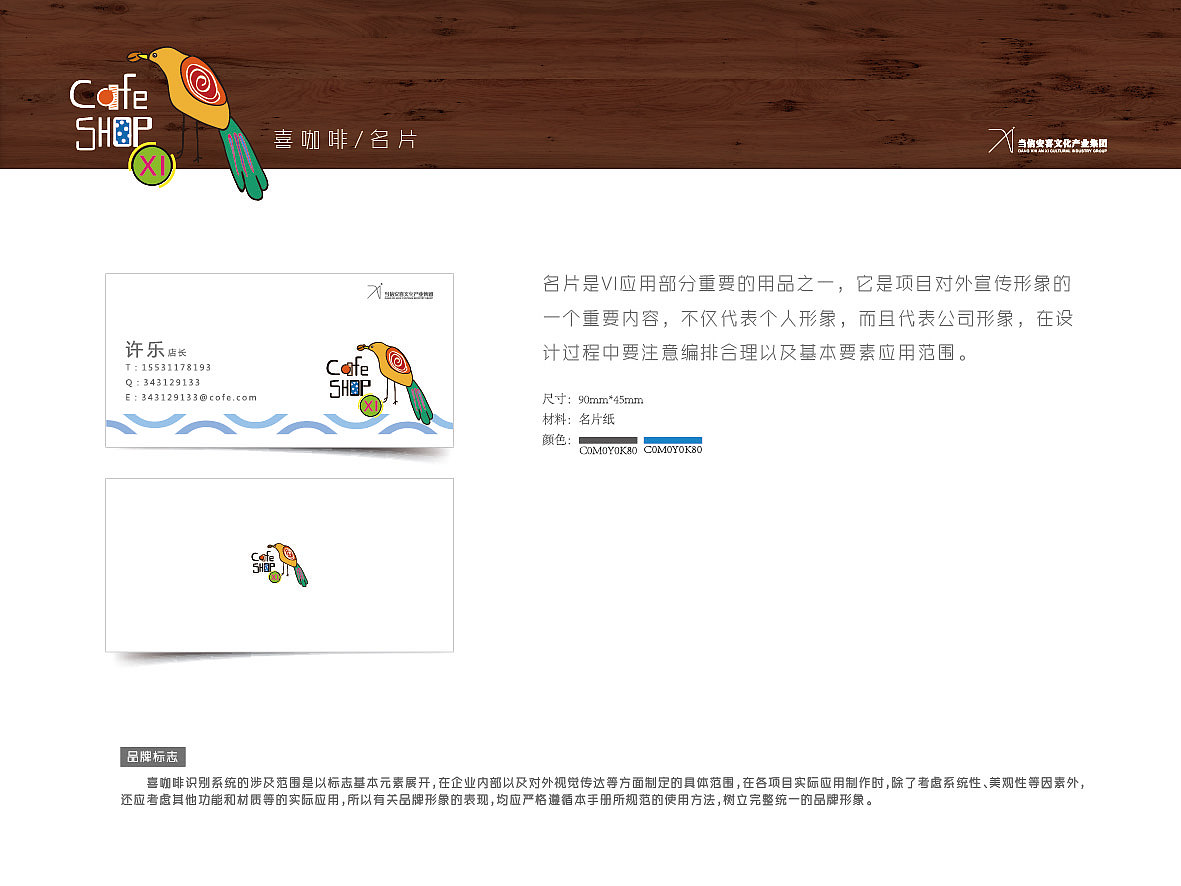Screen dimensions: 1181x886
Task: Expand the 尺寸 specification row
Action: tap(594, 398)
